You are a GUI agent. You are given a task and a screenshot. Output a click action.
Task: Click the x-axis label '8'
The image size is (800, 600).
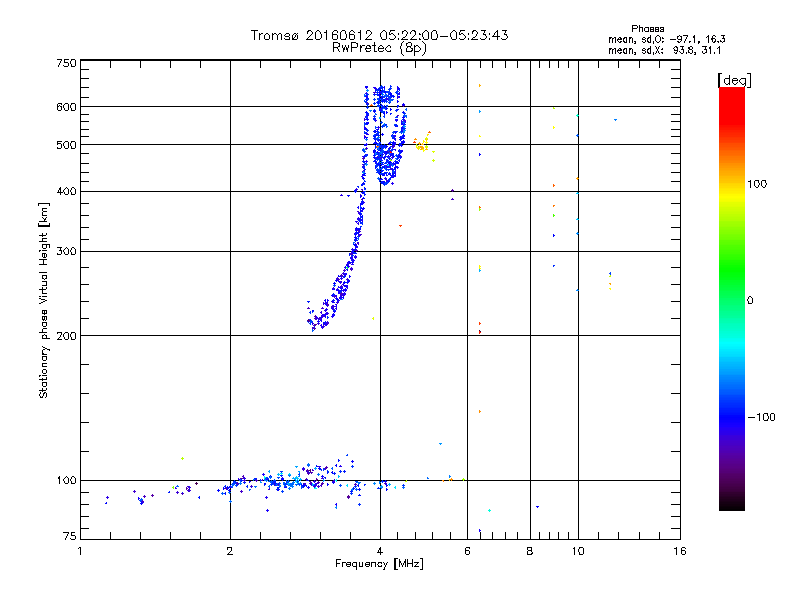(530, 551)
